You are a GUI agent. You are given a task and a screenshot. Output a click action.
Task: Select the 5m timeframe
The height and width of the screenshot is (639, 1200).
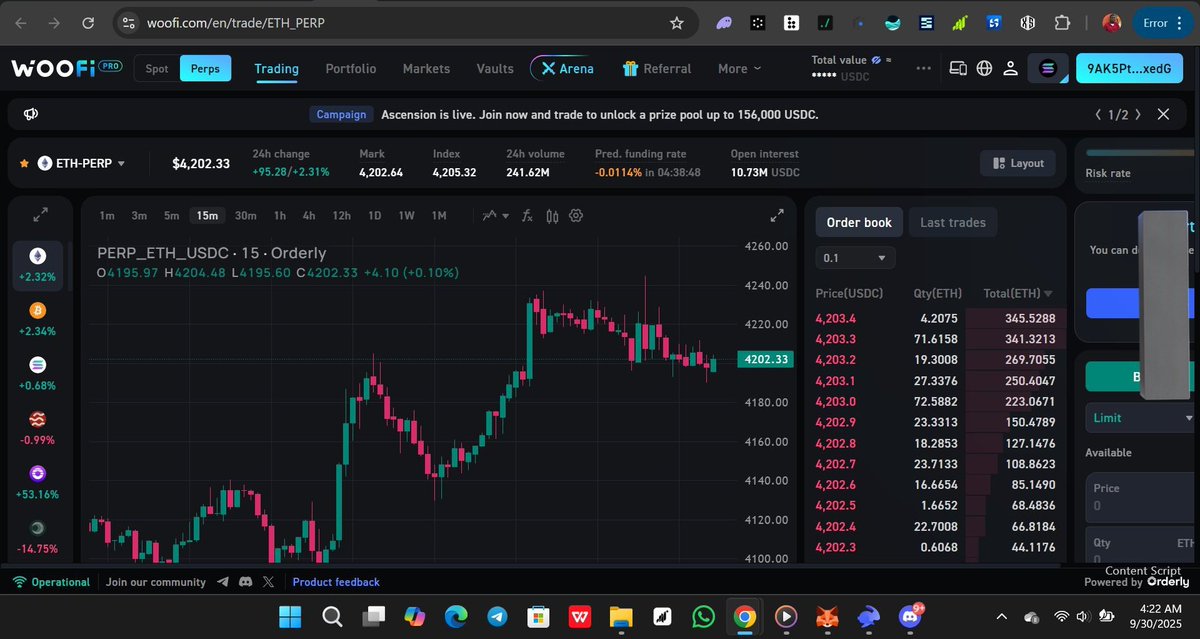(x=172, y=215)
